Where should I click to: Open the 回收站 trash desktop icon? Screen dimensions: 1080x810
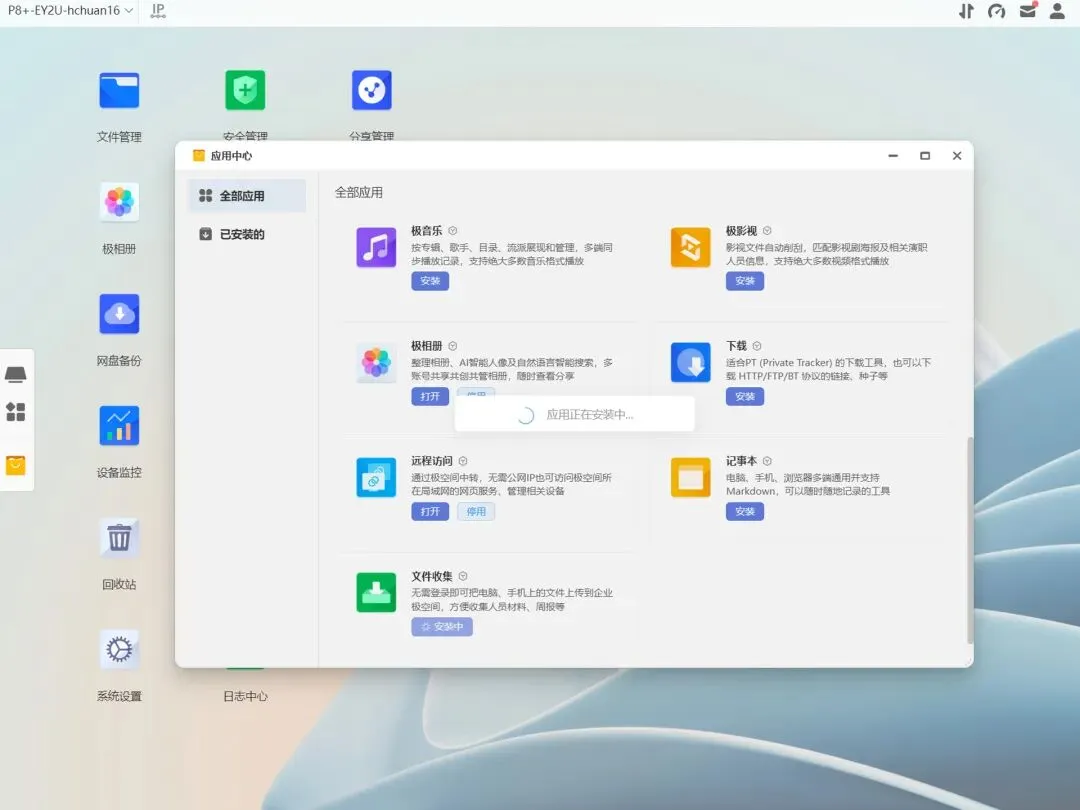point(119,537)
